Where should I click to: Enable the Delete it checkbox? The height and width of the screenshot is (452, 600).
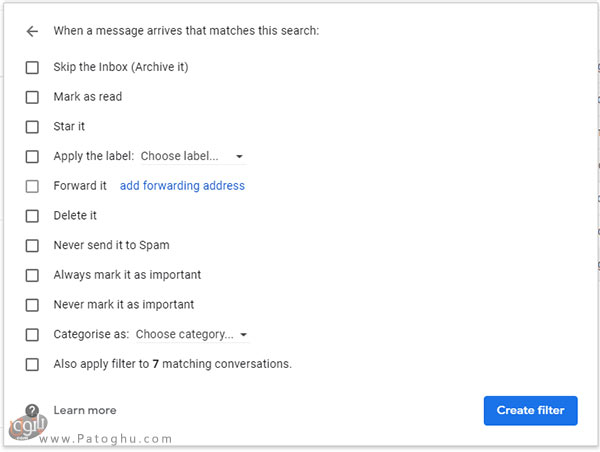[32, 215]
